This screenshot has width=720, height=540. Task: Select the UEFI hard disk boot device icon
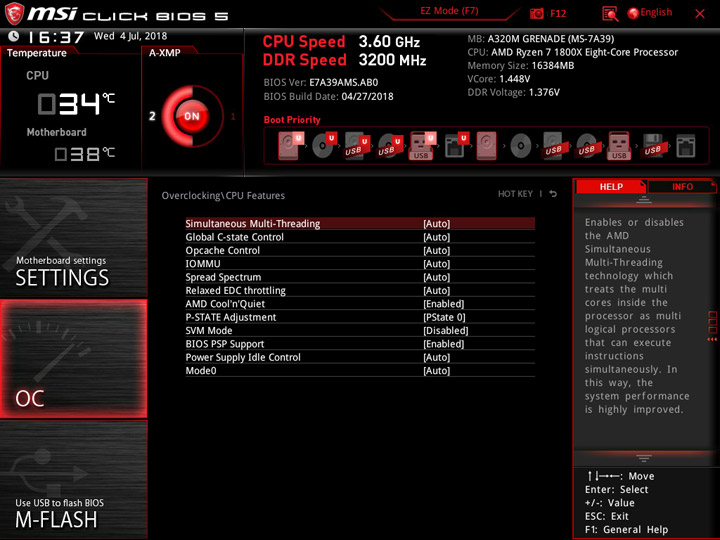pyautogui.click(x=289, y=146)
